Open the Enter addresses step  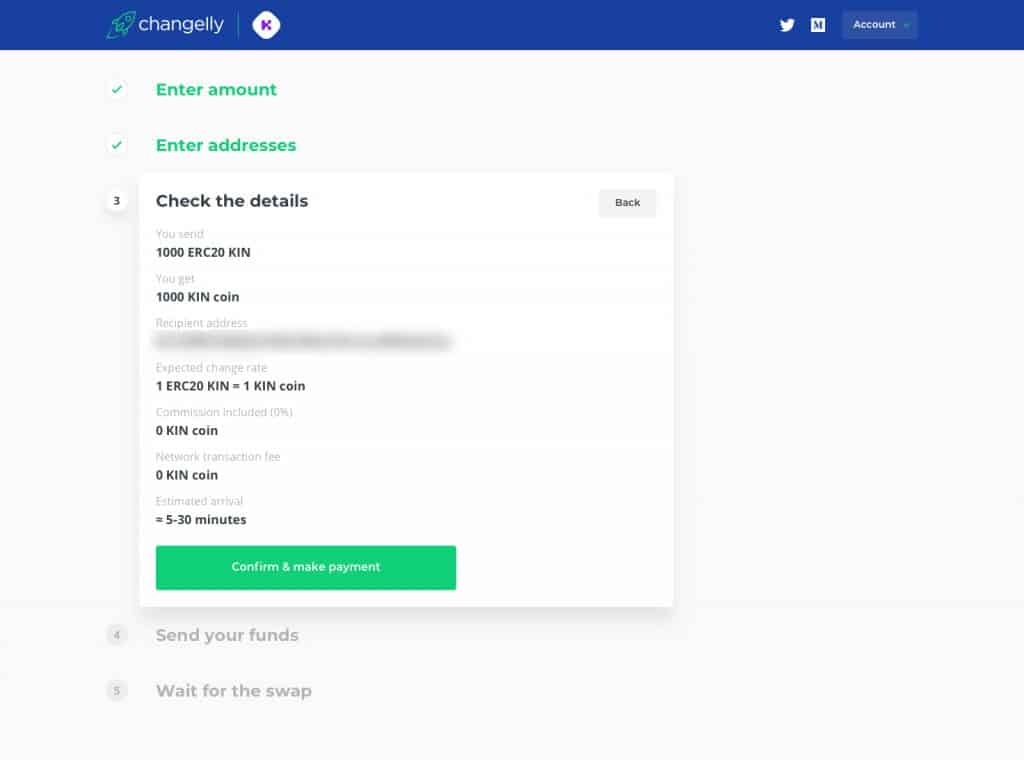pos(226,145)
